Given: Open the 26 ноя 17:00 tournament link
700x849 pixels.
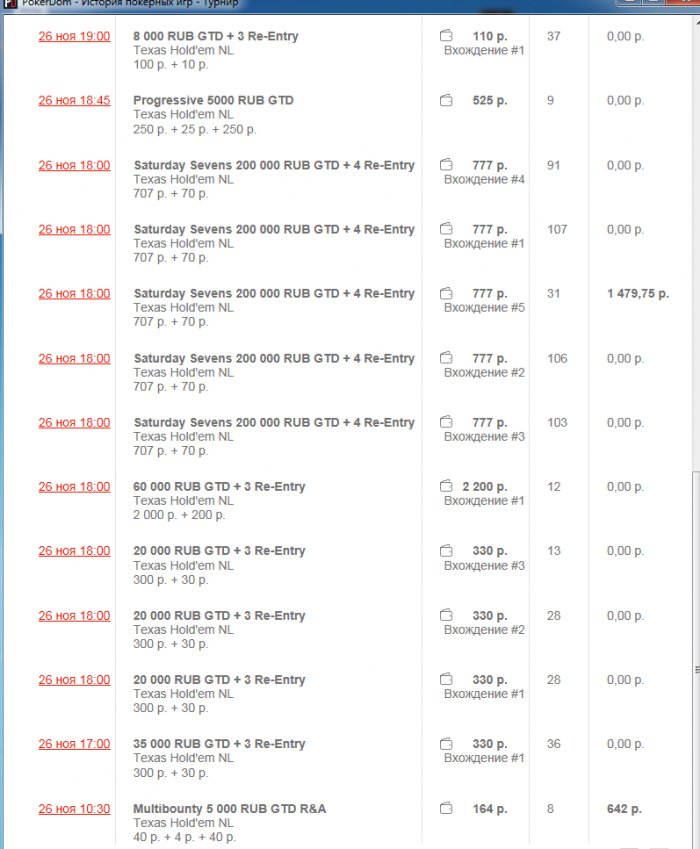Looking at the screenshot, I should [x=74, y=744].
